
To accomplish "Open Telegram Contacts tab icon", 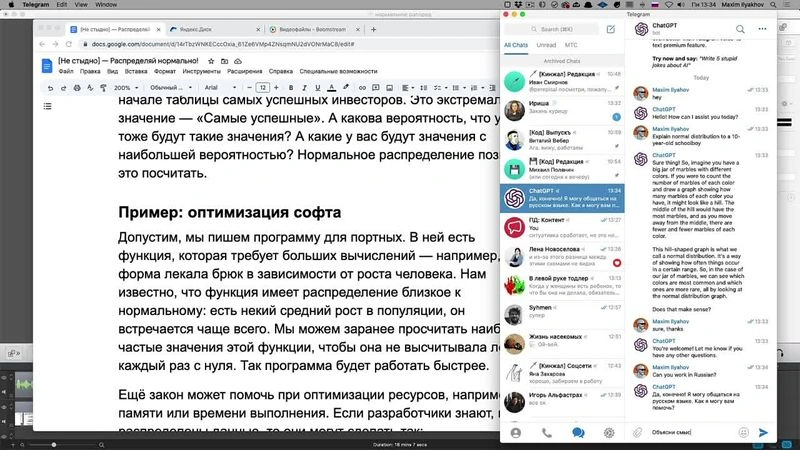I will [516, 433].
